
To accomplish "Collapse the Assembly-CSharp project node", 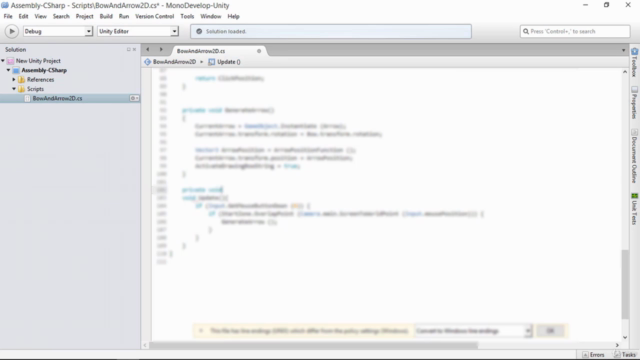I will 8,70.
